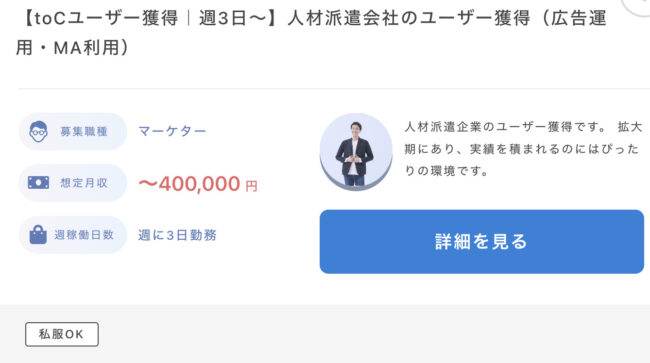Click the circular avatar of man in blazer

[x=356, y=152]
